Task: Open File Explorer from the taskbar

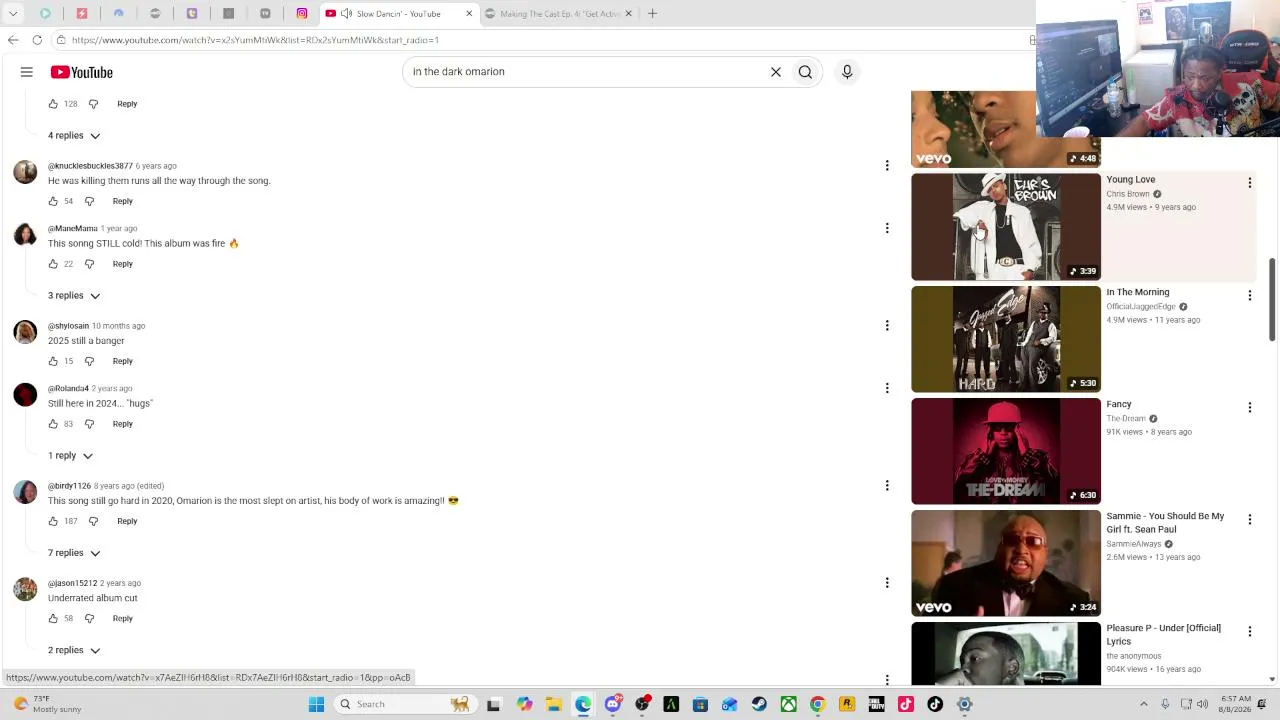Action: coord(553,704)
